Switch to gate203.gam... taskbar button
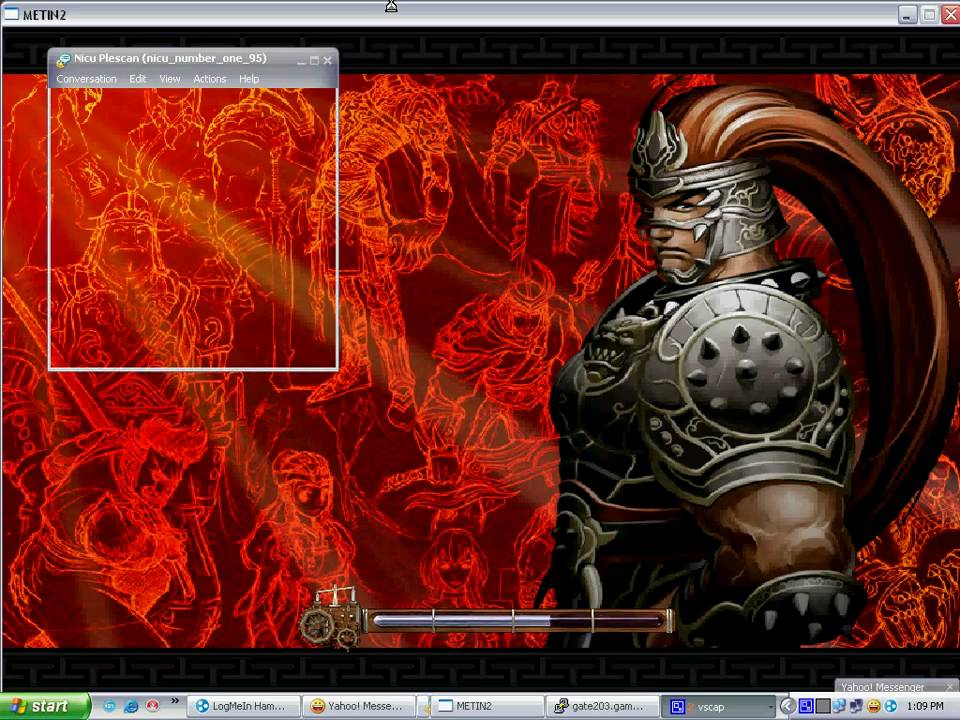Viewport: 960px width, 720px height. 602,707
